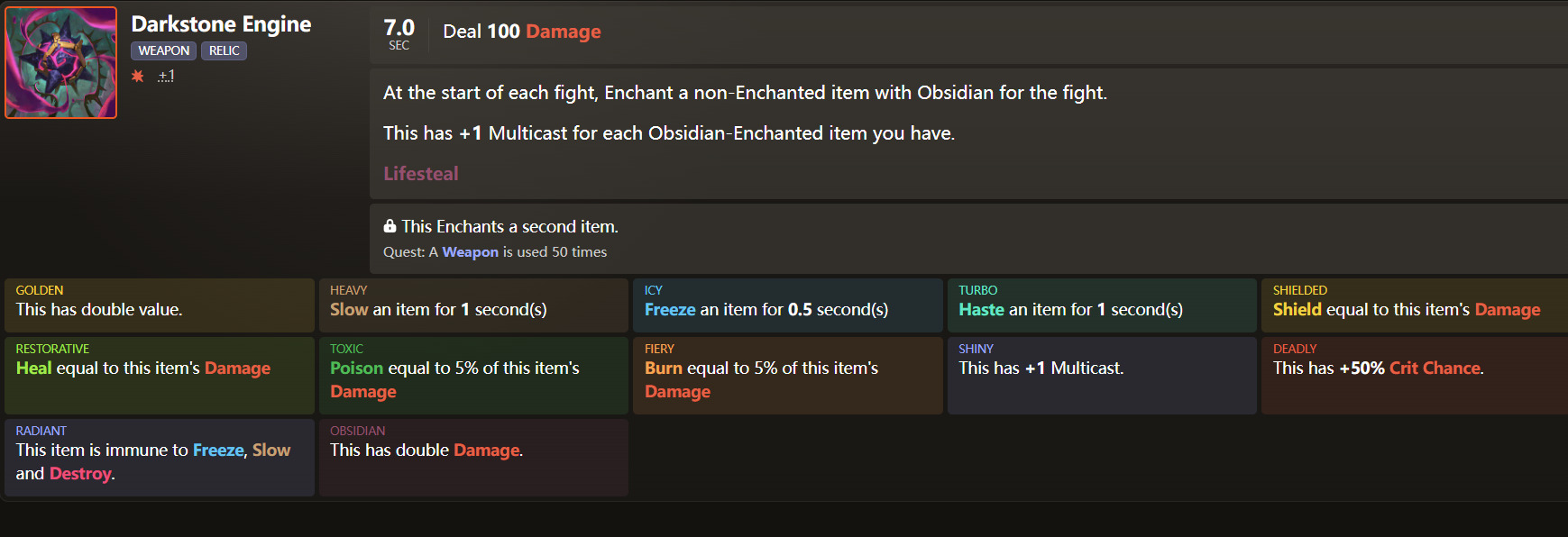Select the Golden enchantment card
The height and width of the screenshot is (537, 1568).
(x=160, y=305)
